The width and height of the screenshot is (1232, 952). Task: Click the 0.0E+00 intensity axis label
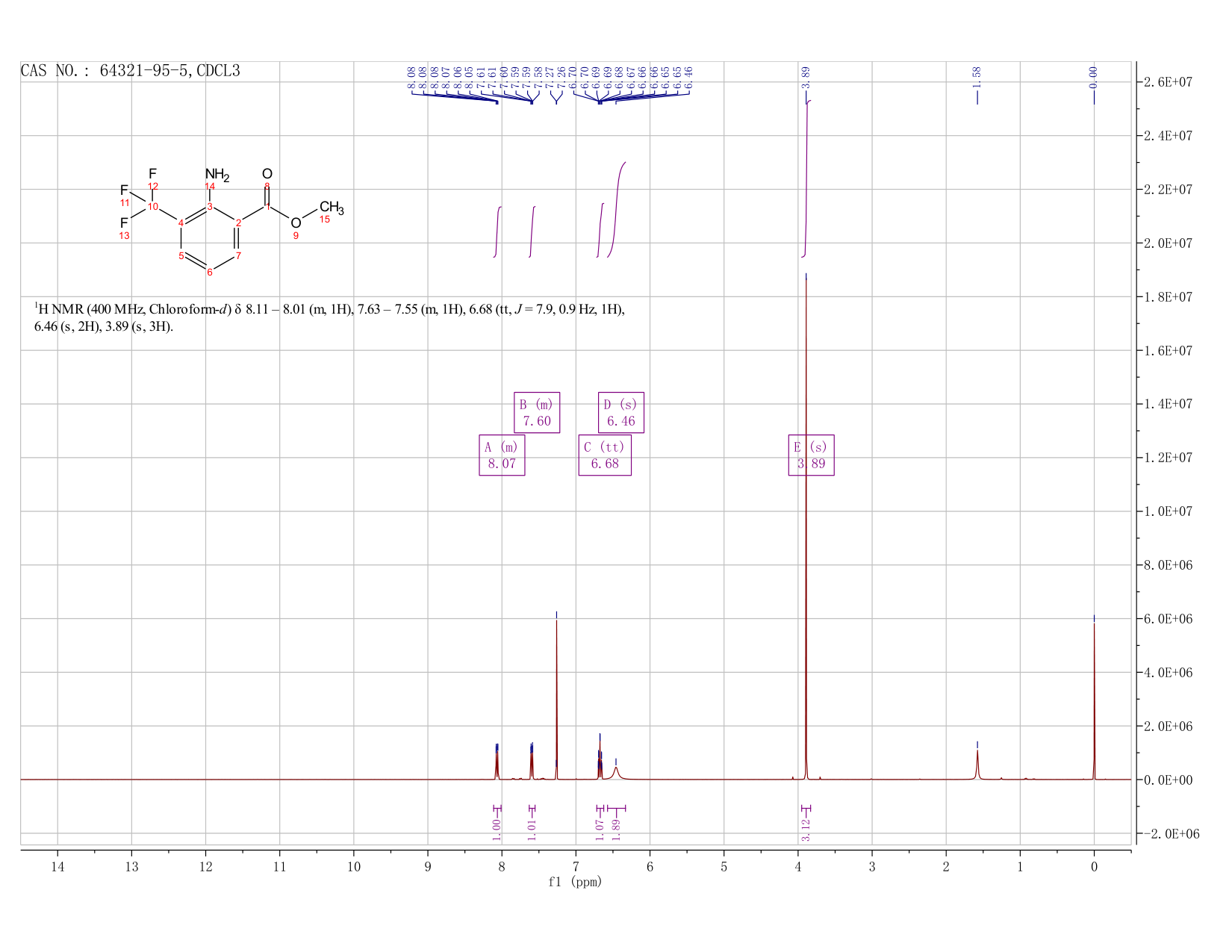(1168, 780)
